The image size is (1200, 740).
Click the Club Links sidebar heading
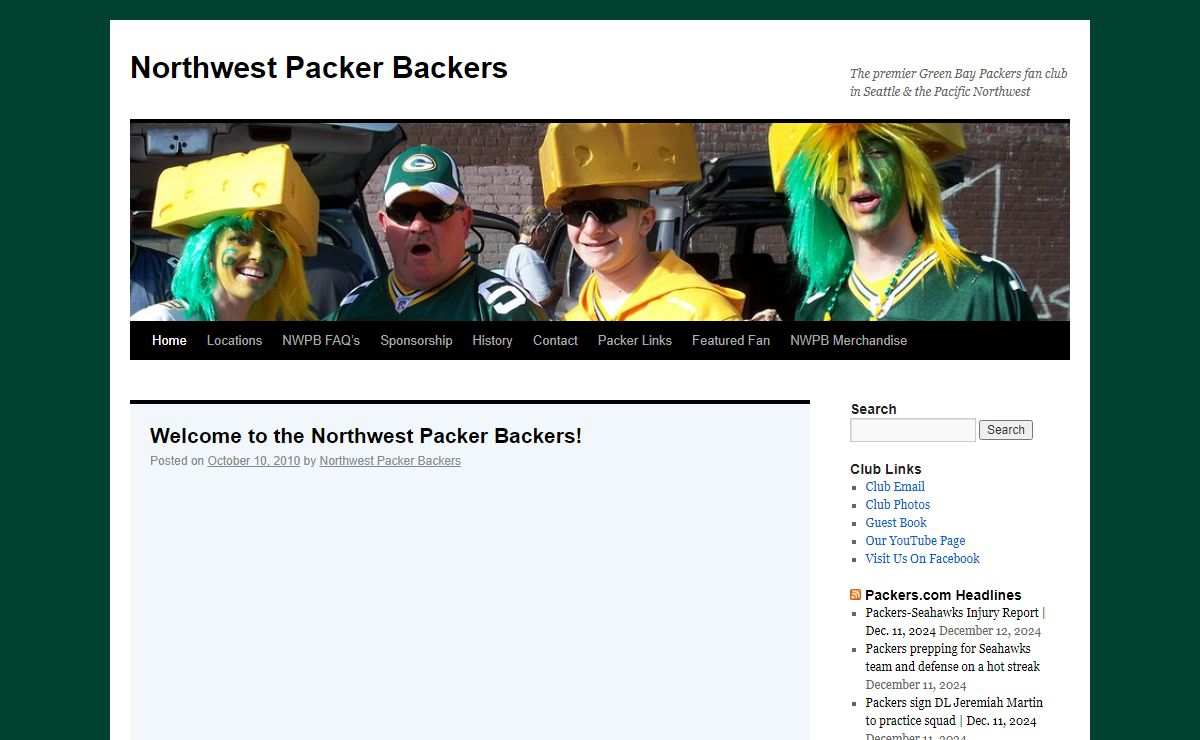(886, 469)
